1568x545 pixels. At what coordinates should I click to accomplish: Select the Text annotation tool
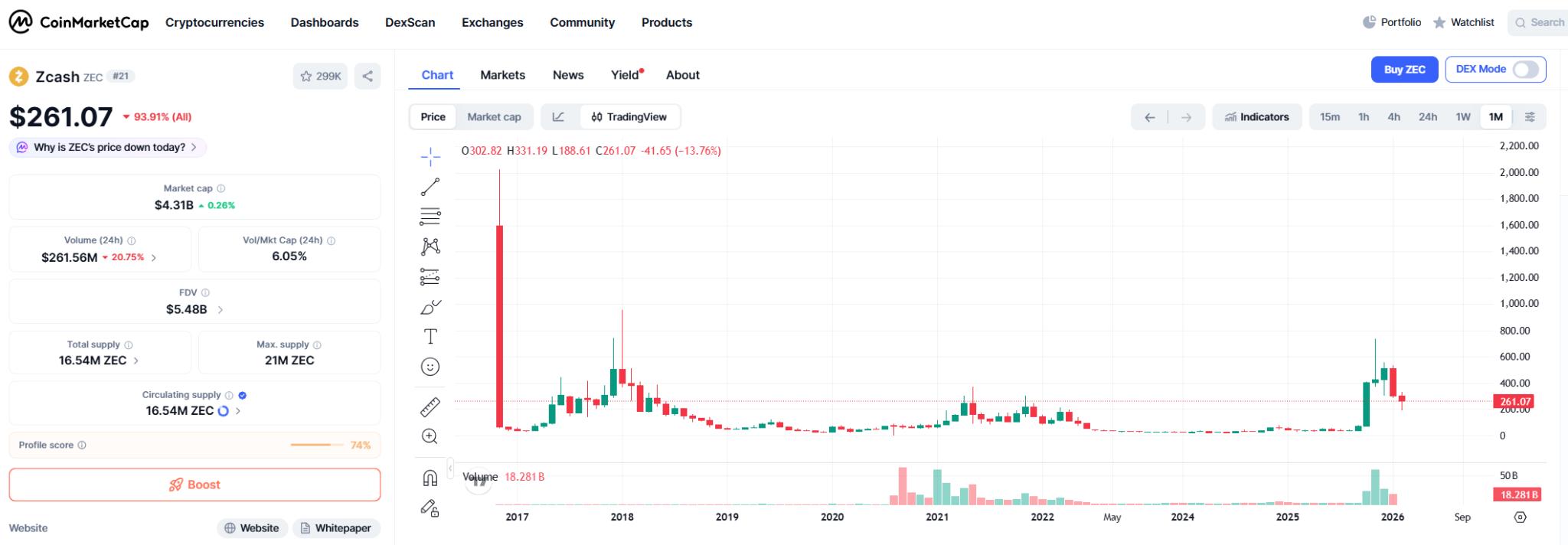431,335
